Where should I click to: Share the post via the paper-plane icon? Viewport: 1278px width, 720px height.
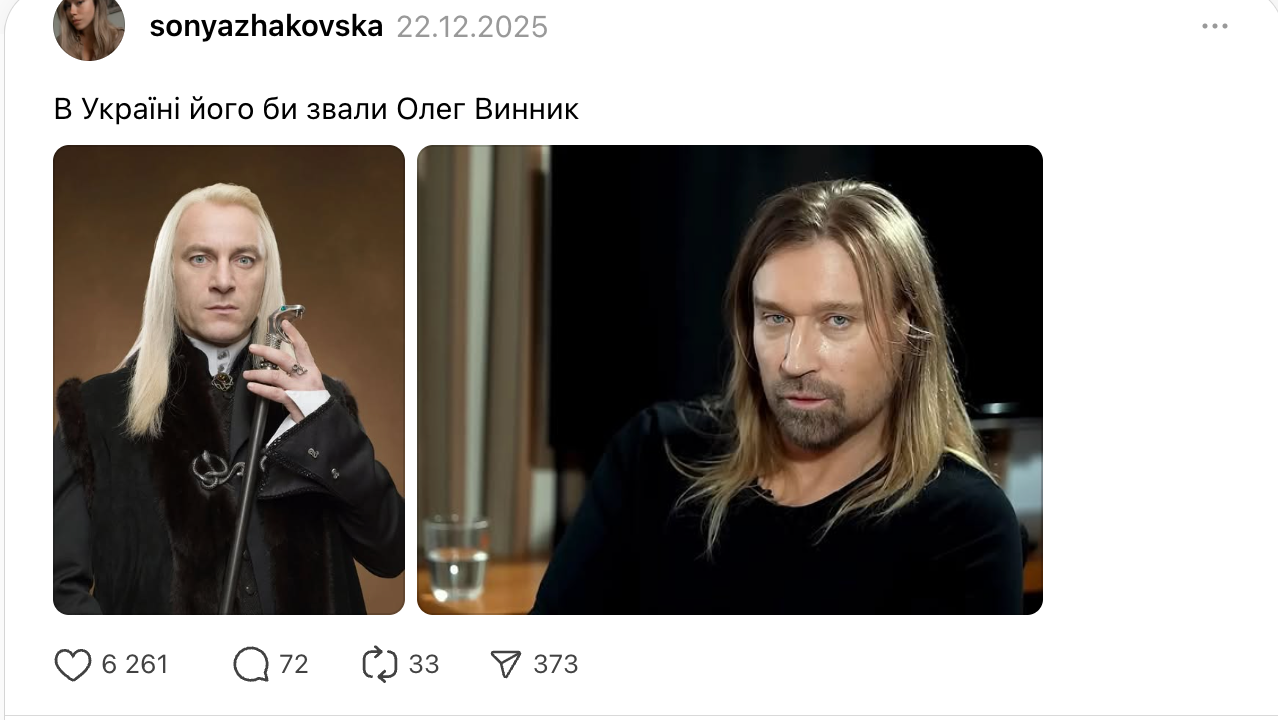506,665
